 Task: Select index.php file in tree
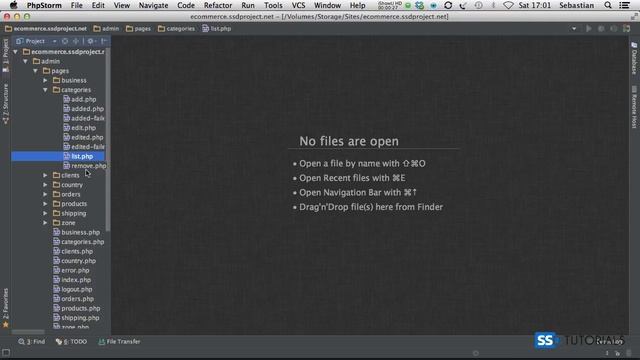coord(72,280)
